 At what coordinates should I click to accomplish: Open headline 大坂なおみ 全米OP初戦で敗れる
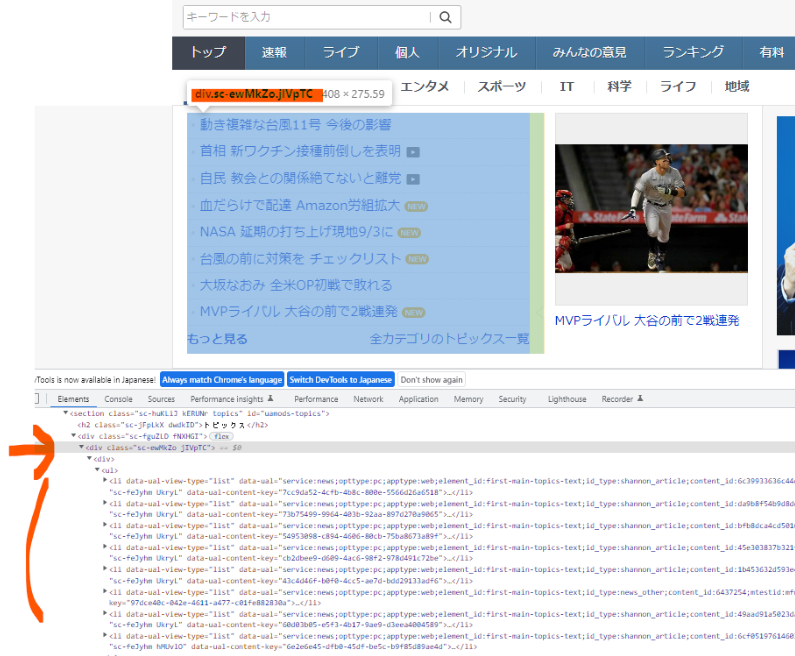tap(296, 285)
